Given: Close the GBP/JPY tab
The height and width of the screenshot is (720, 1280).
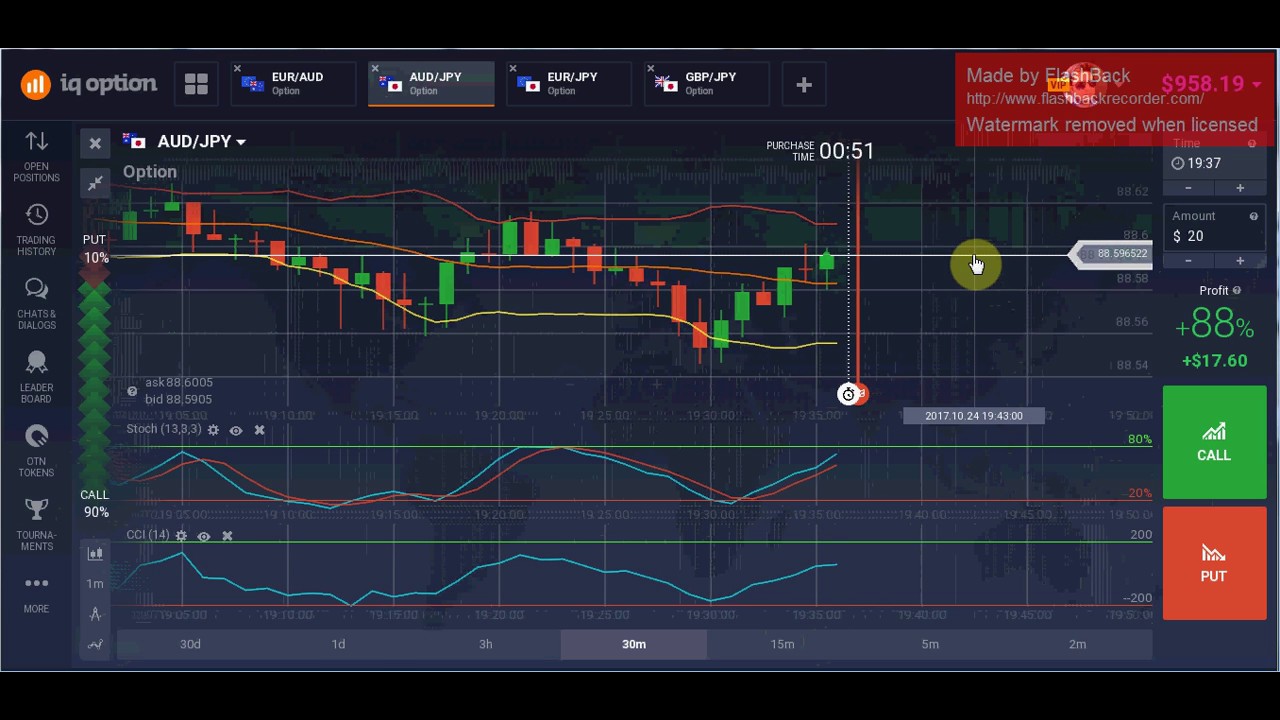Looking at the screenshot, I should (650, 69).
